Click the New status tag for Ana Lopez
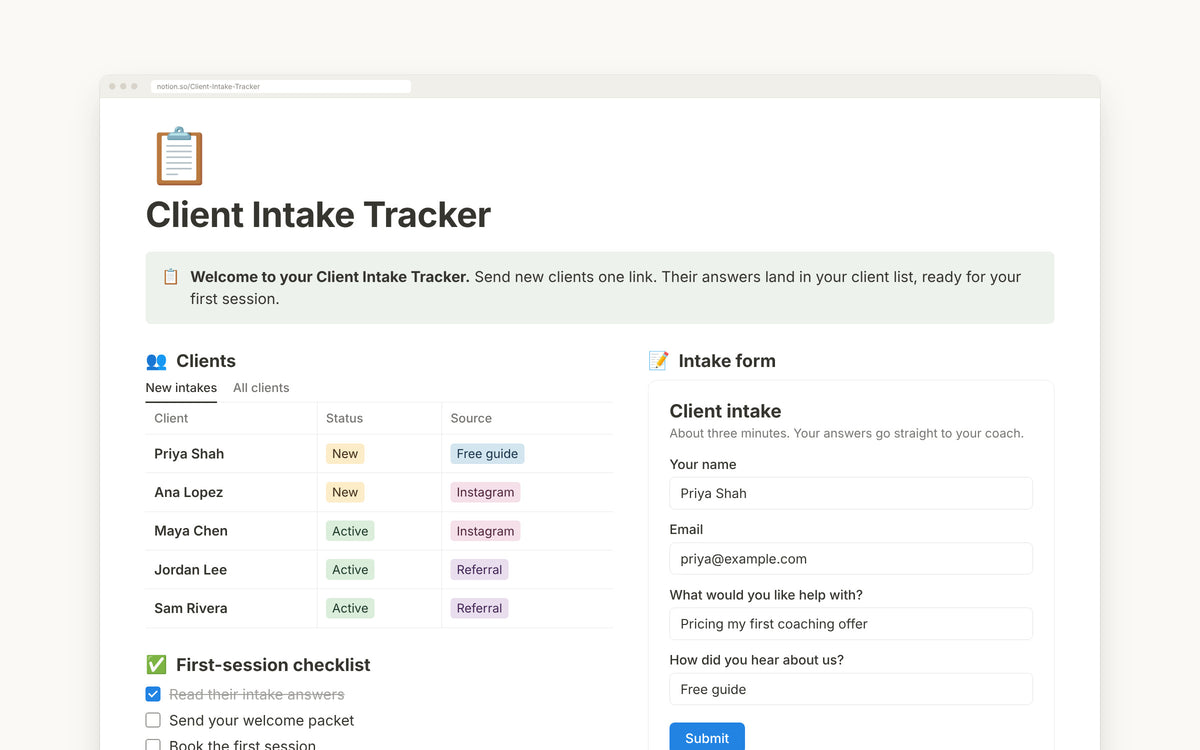The image size is (1200, 750). [x=345, y=492]
